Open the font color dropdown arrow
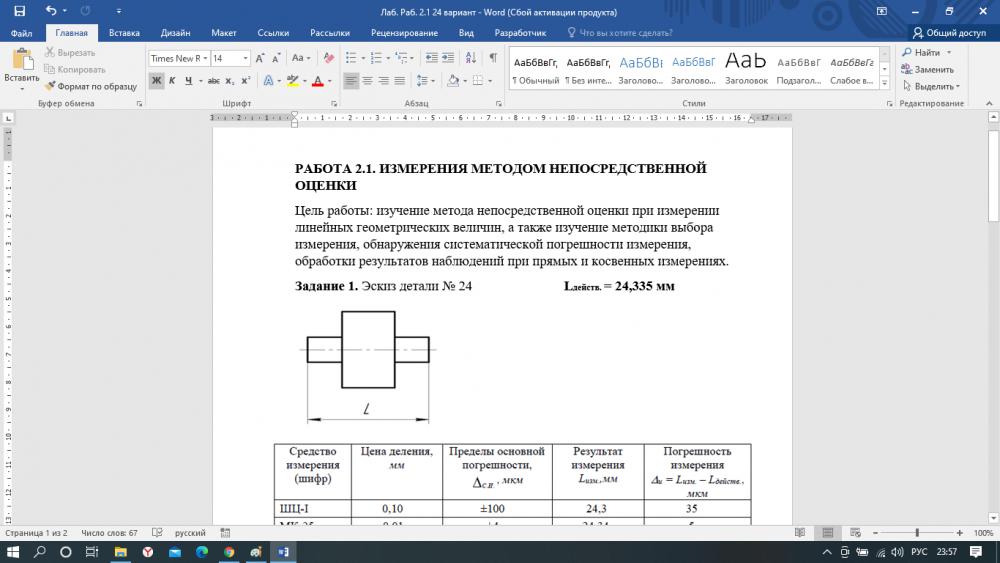This screenshot has height=563, width=1000. click(x=330, y=80)
